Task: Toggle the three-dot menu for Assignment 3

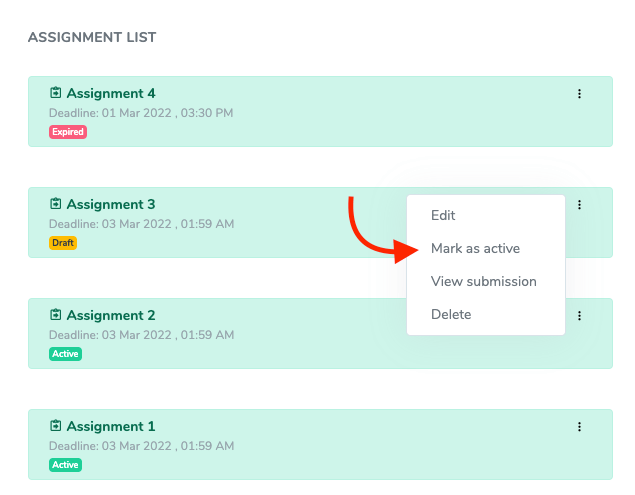Action: (579, 205)
